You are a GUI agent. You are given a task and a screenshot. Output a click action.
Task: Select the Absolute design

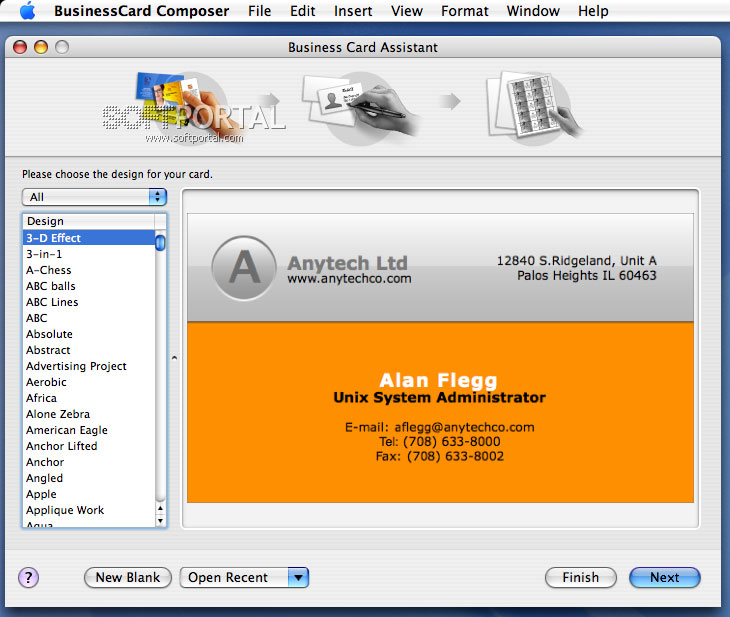click(x=89, y=334)
